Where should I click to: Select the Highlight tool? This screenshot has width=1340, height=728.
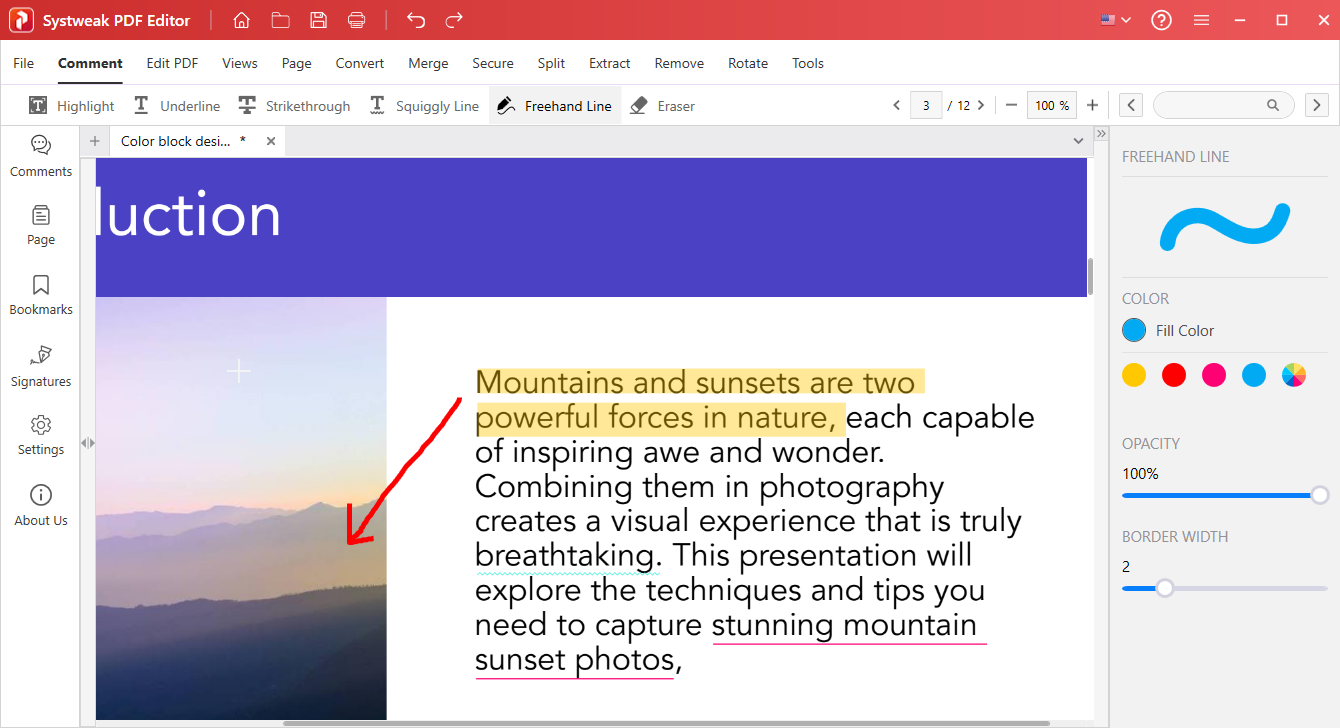(x=70, y=105)
